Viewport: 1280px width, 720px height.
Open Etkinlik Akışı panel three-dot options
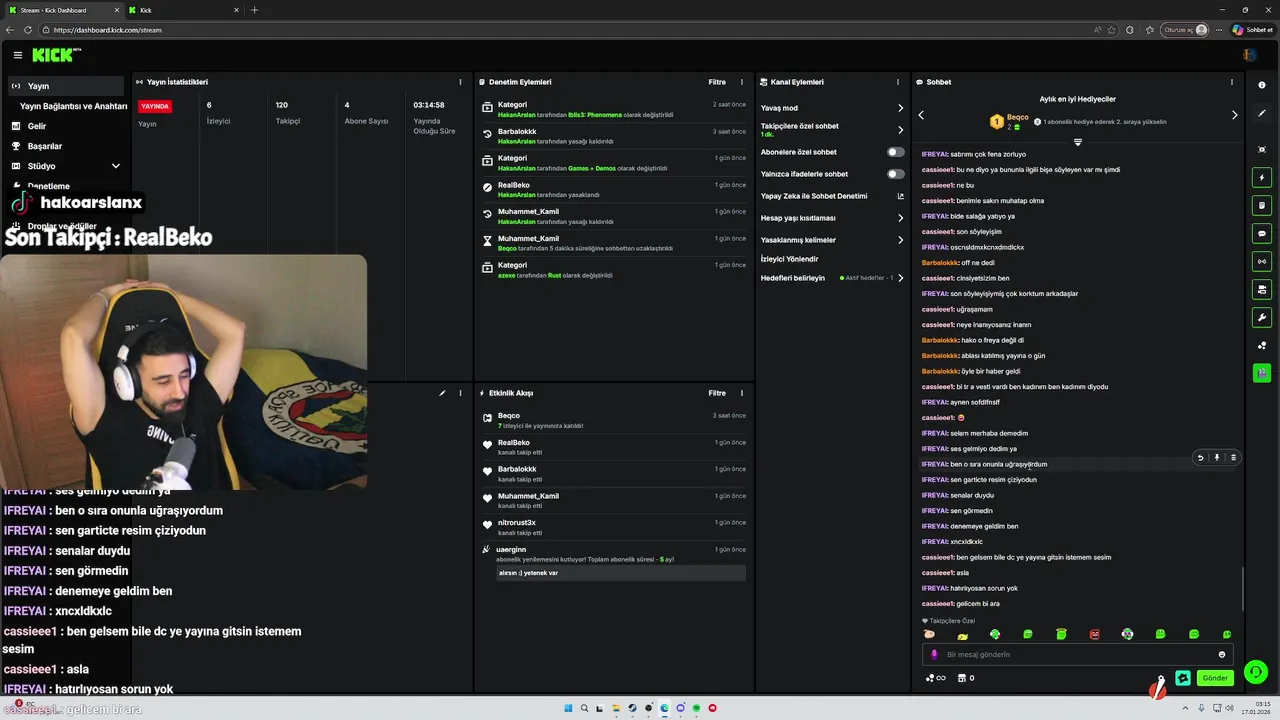tap(742, 393)
